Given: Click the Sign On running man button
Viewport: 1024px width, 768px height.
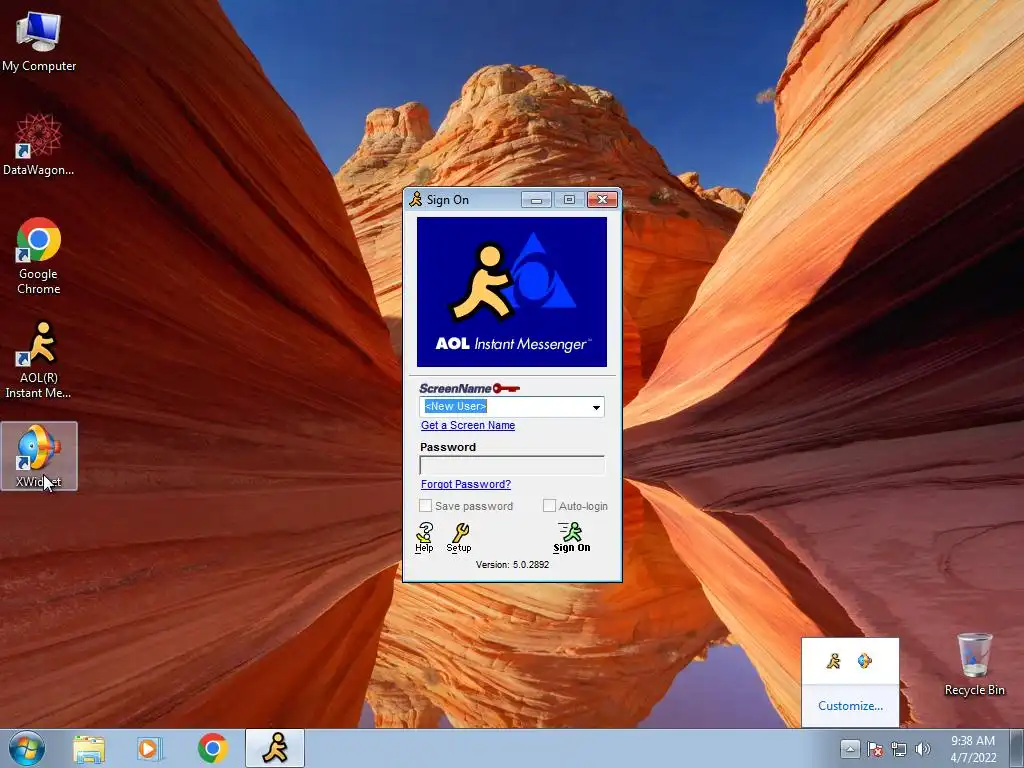Looking at the screenshot, I should click(x=571, y=537).
